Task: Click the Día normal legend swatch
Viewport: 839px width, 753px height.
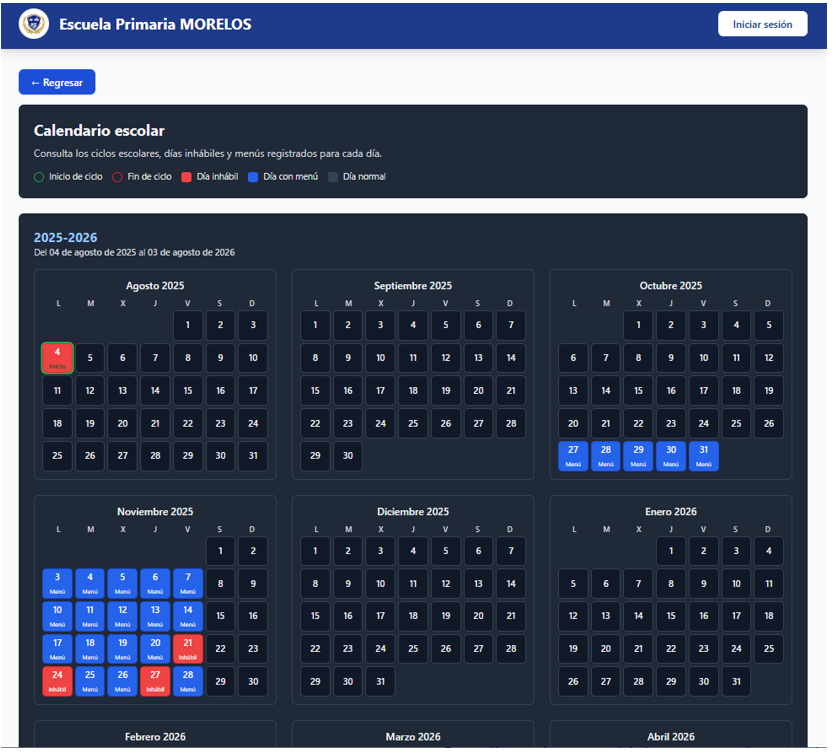Action: (333, 177)
